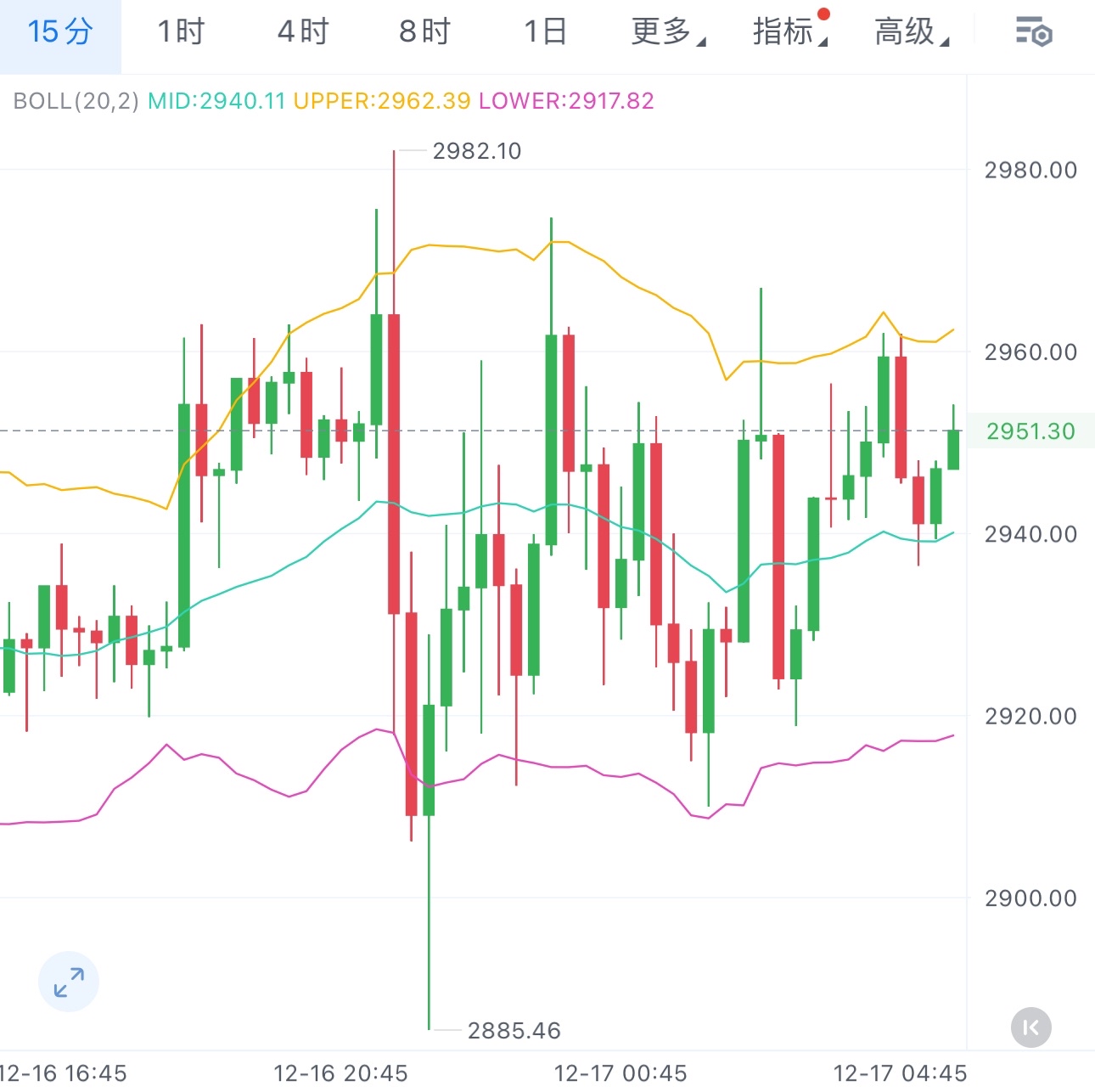Click the MID:2940.11 value label

coord(216,101)
